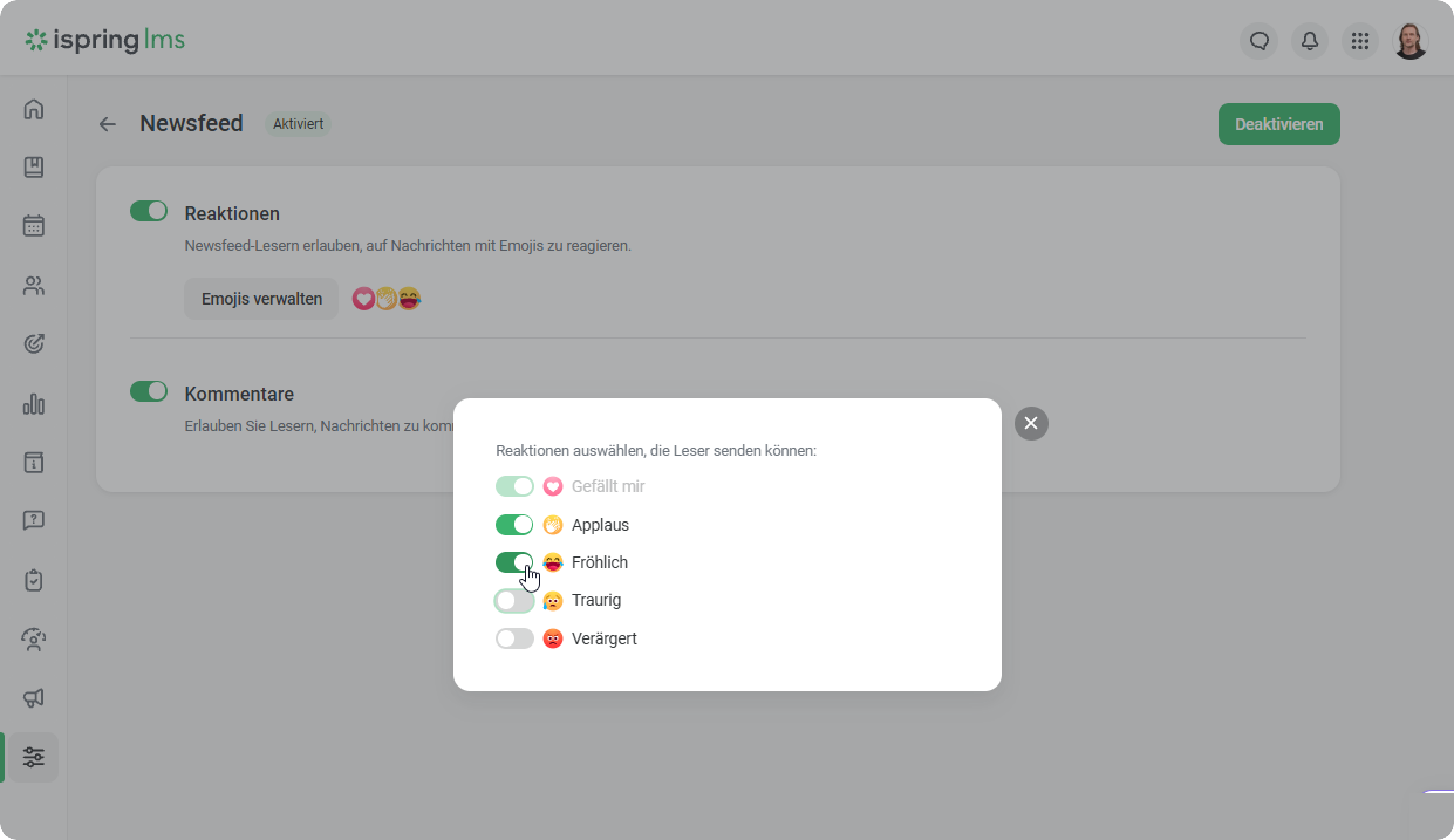Click the Deaktivieren button

(x=1279, y=124)
